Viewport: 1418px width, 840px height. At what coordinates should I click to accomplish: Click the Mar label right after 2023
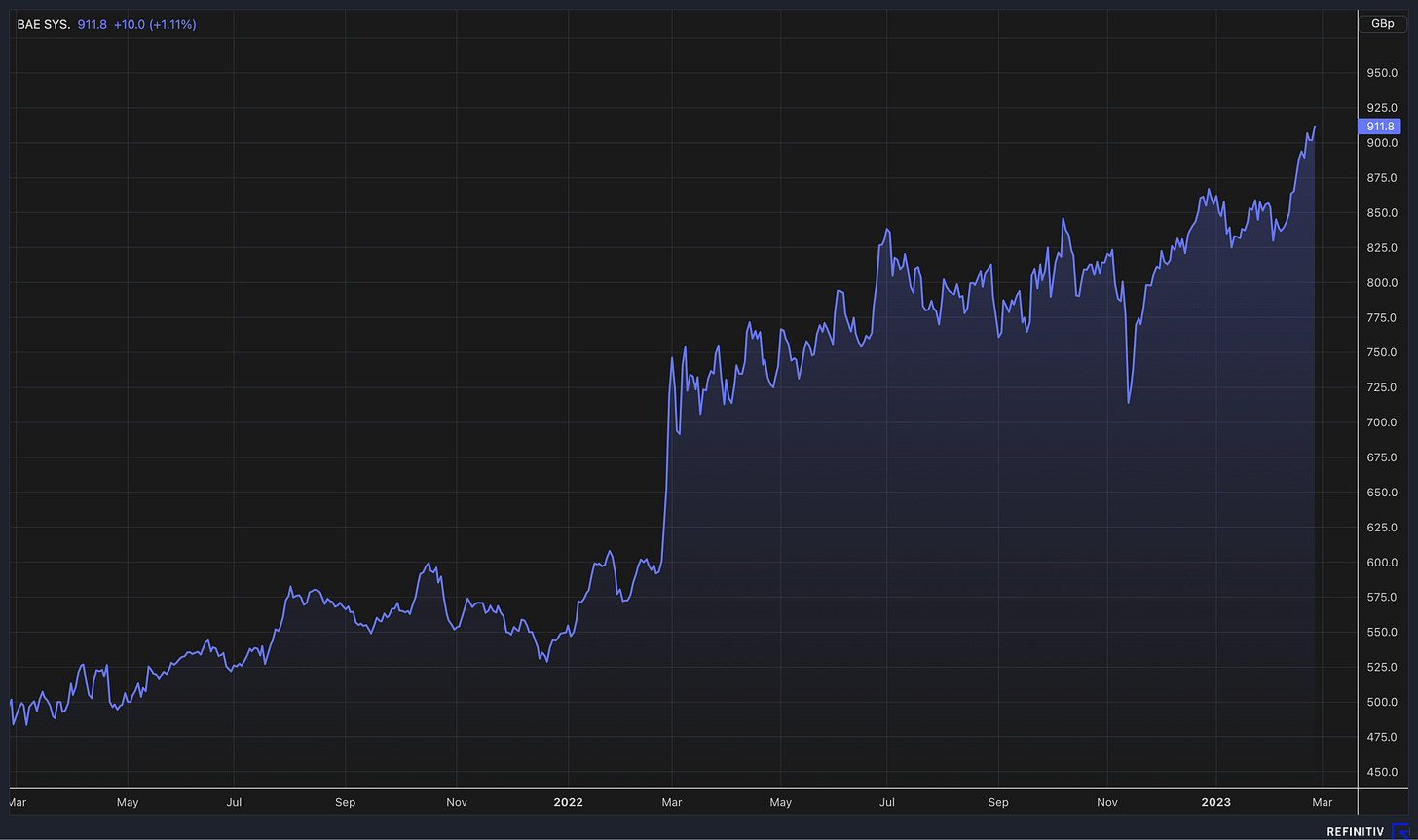1321,803
